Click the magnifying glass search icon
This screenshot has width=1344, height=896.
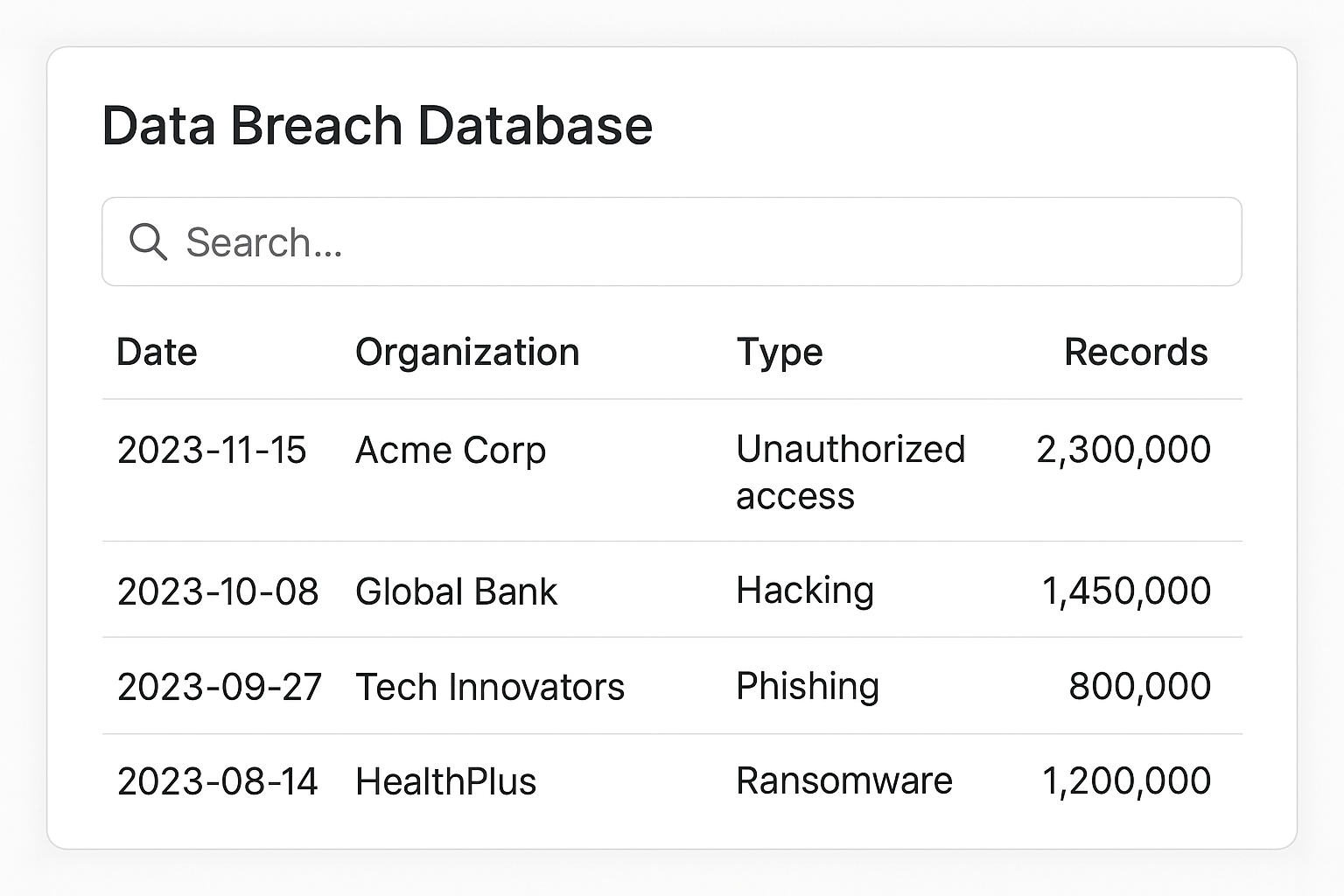click(149, 241)
